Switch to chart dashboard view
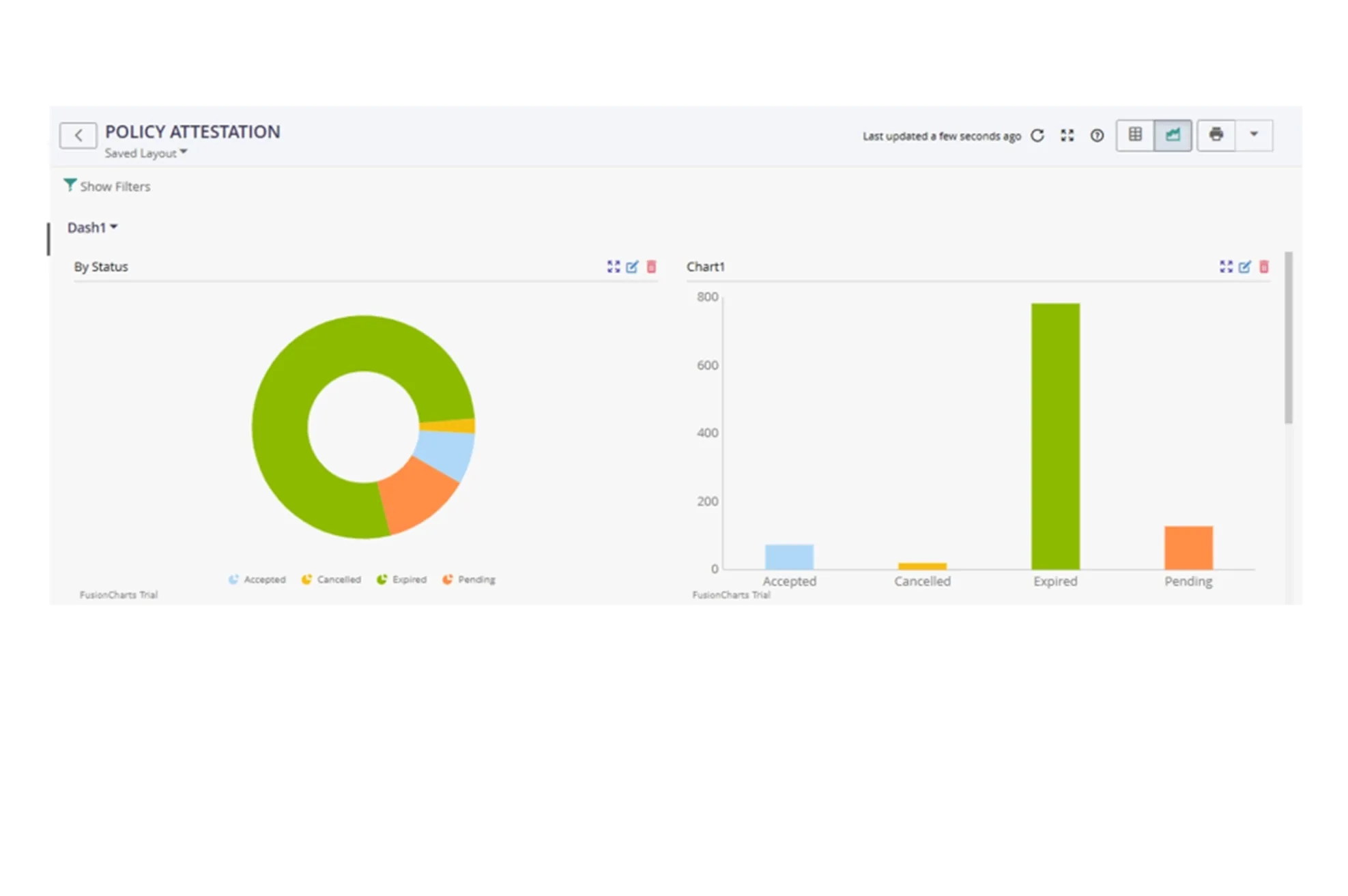Screen dimensions: 1348x896 click(x=1173, y=135)
